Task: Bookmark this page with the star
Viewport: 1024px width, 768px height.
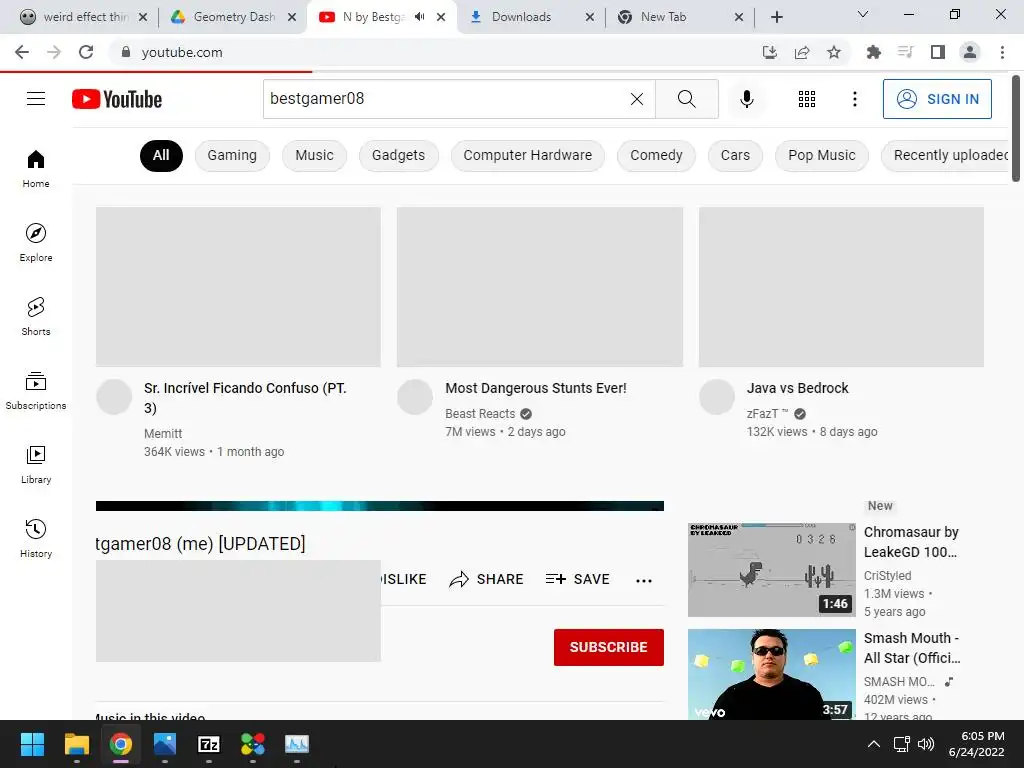Action: point(834,52)
